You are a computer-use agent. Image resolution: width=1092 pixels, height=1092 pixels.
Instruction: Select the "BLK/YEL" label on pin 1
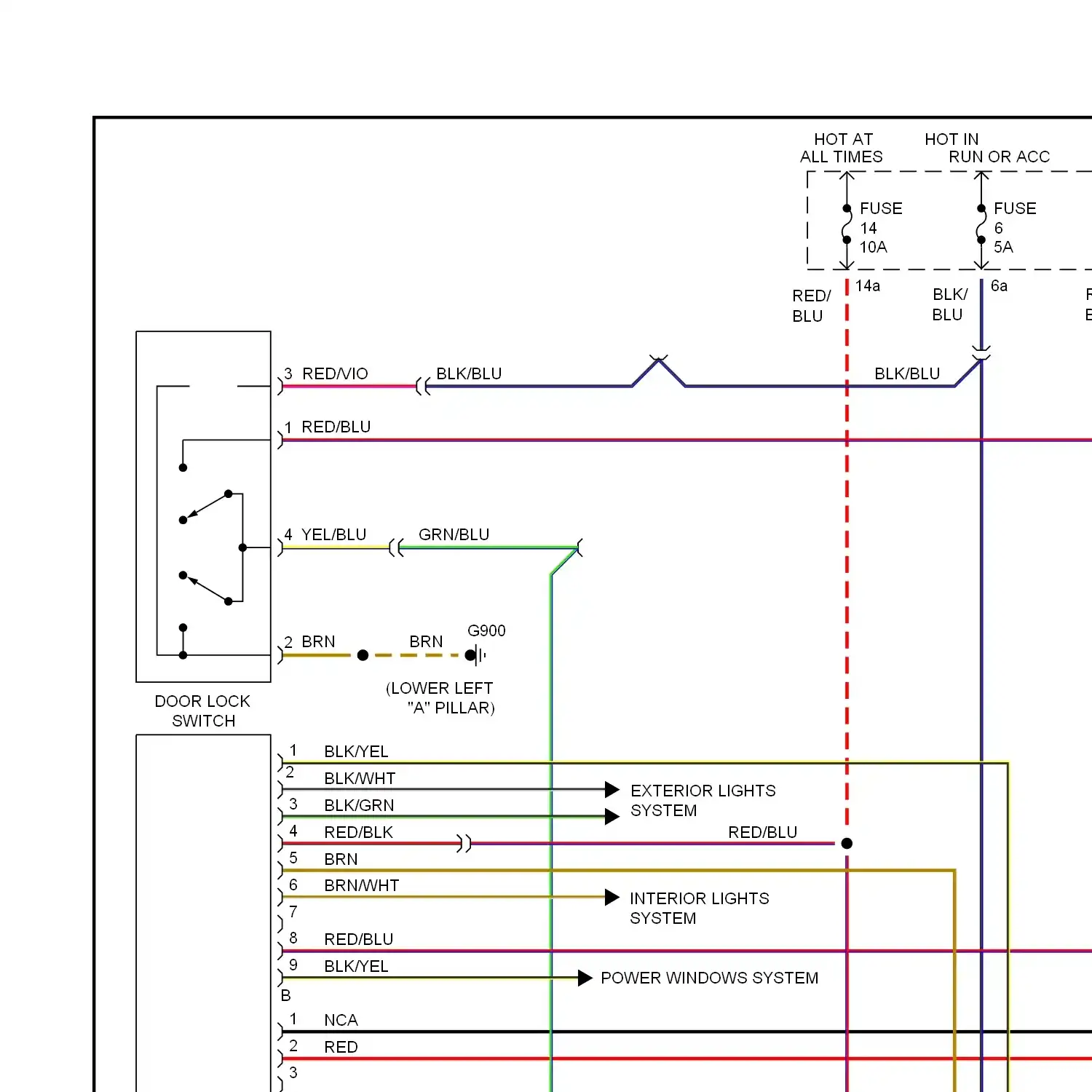(356, 751)
